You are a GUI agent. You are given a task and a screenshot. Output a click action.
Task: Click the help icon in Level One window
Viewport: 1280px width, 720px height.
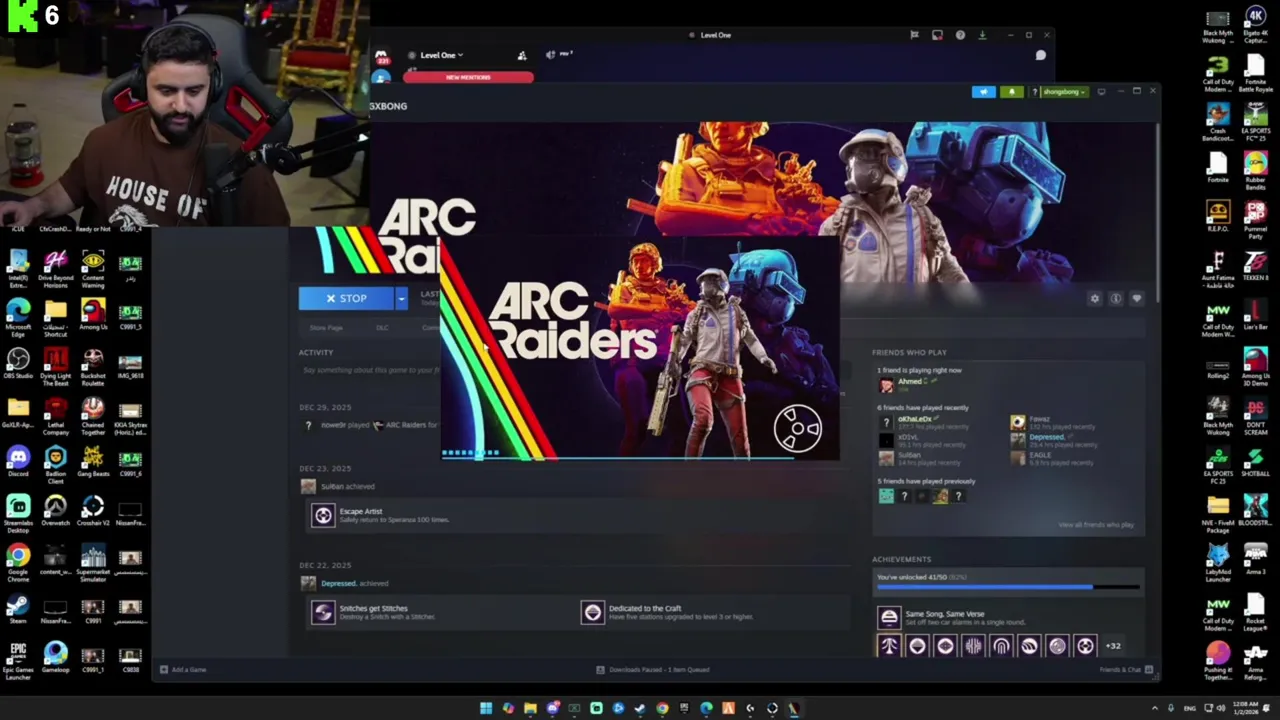pyautogui.click(x=960, y=35)
